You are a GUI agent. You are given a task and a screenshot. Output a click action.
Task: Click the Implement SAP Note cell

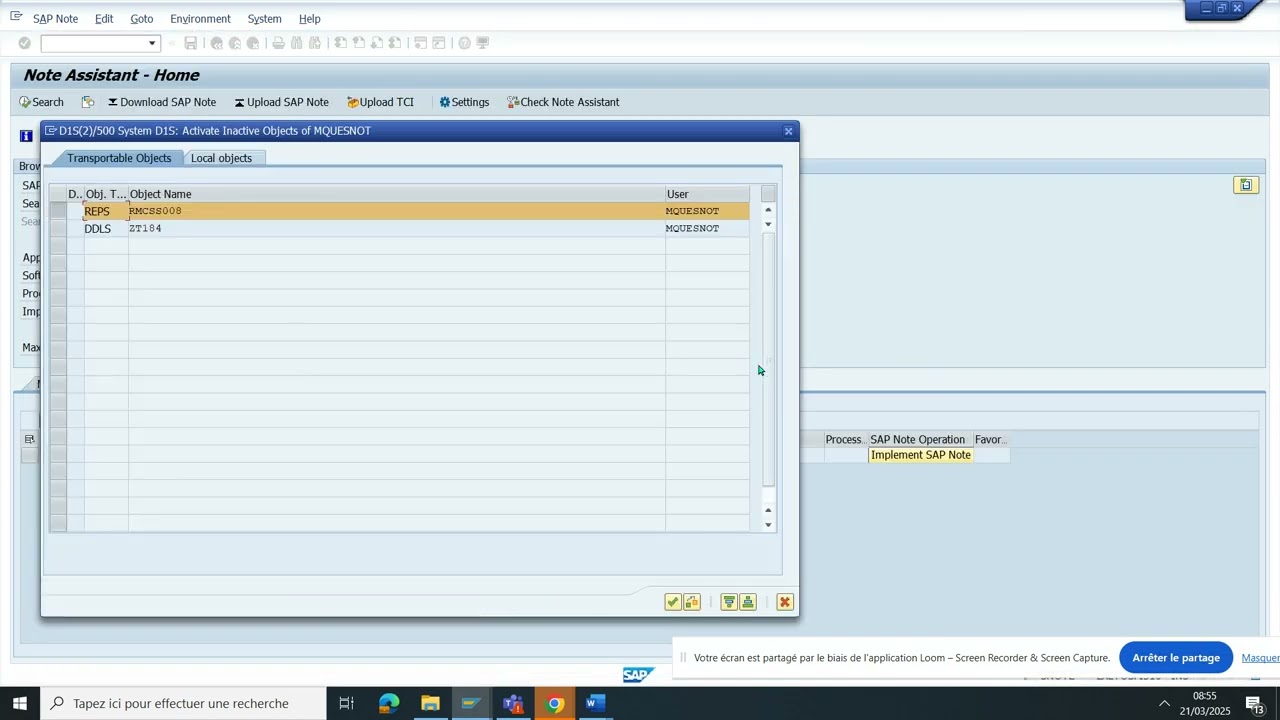click(921, 455)
